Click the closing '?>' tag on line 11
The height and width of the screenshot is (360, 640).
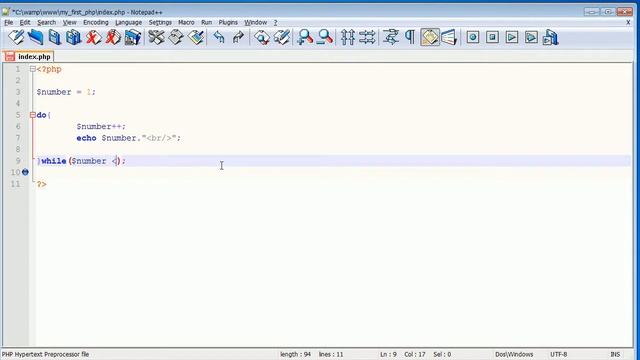click(42, 184)
